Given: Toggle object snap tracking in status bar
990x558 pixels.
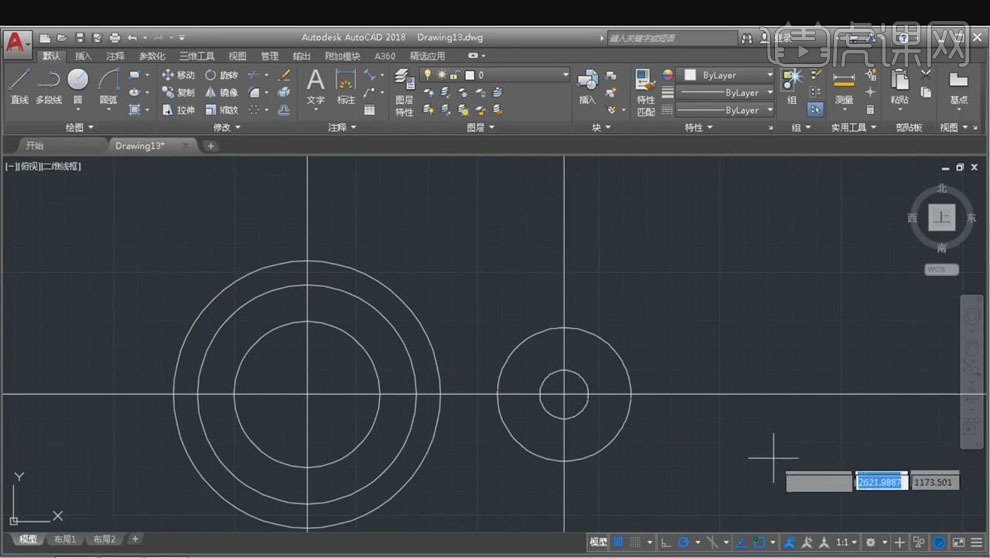Looking at the screenshot, I should click(x=741, y=542).
